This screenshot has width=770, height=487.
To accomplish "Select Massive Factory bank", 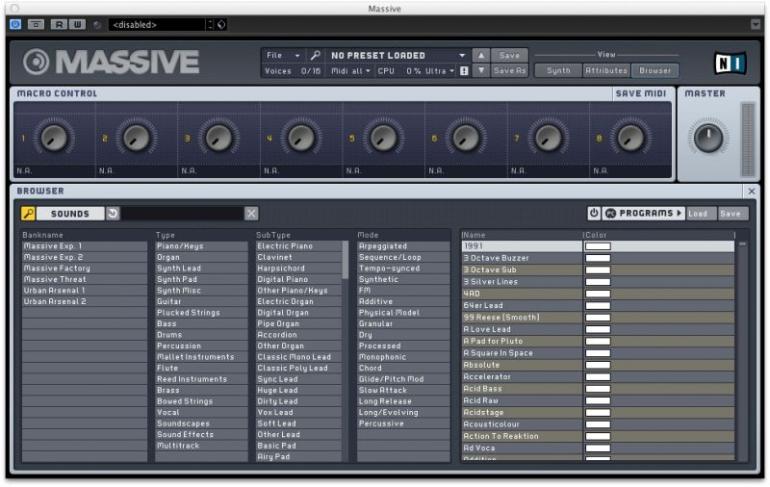I will click(84, 269).
